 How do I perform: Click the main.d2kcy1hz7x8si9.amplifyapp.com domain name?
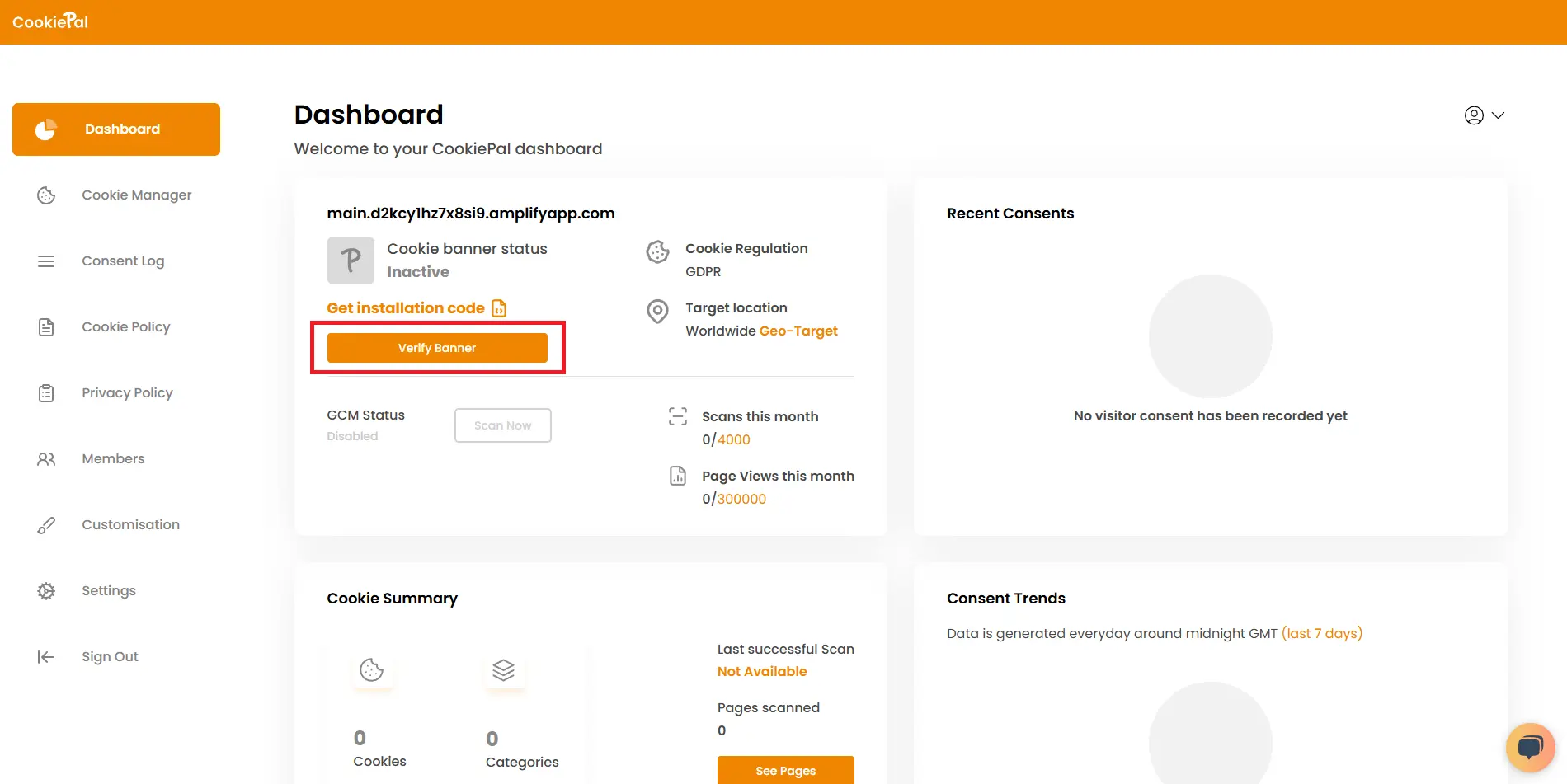tap(470, 213)
